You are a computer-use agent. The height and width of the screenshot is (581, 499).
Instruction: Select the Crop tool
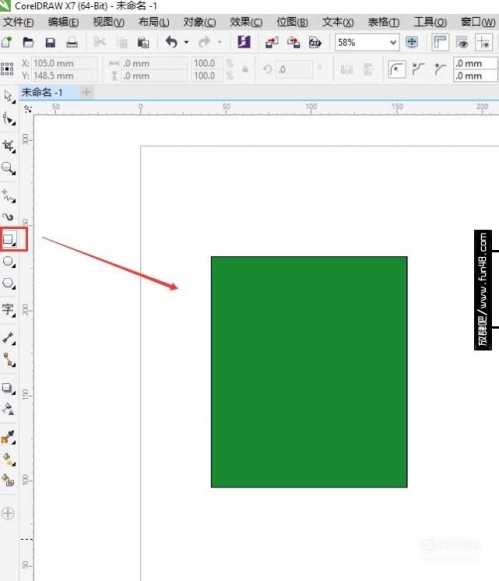point(9,146)
